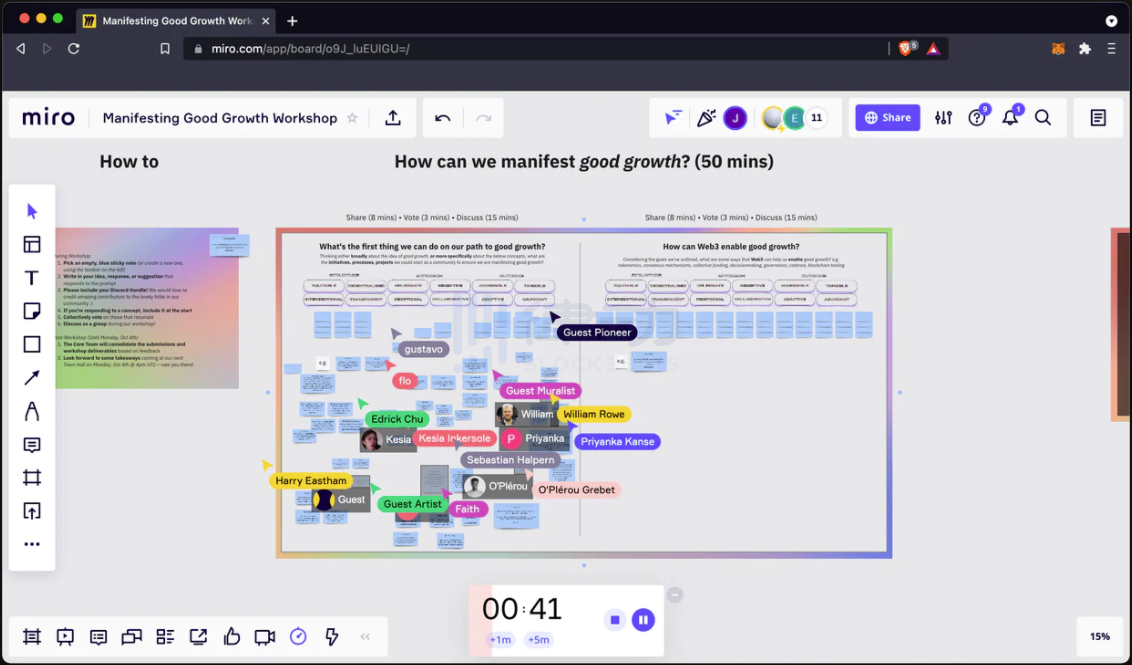1132x665 pixels.
Task: Expand more tools ellipsis in left toolbar
Action: click(32, 544)
